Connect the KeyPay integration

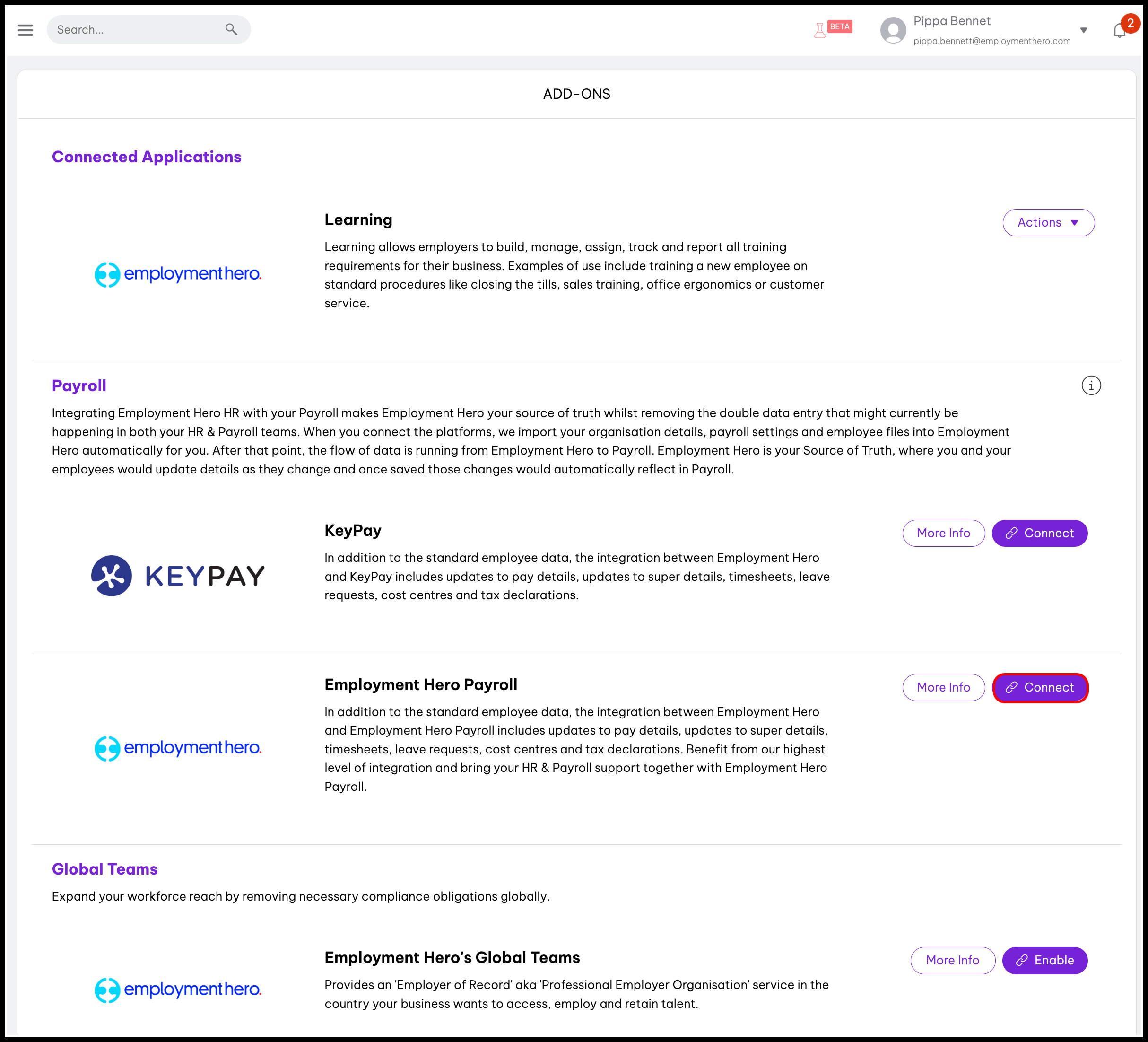pos(1039,533)
